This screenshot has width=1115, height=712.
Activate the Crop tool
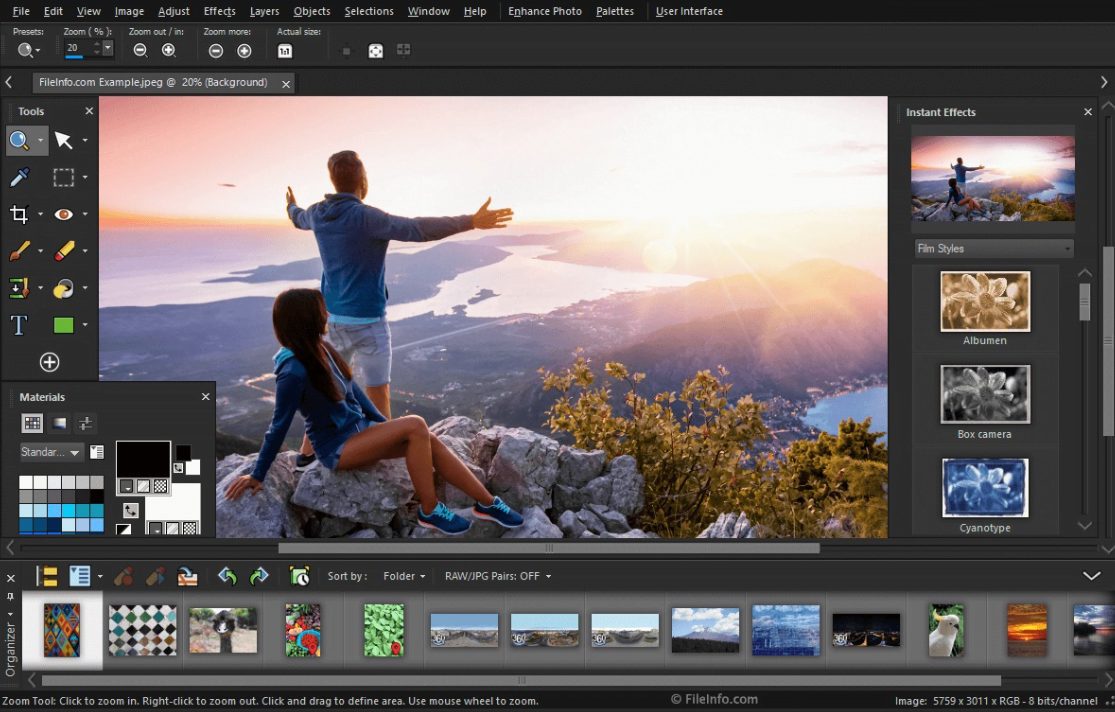pos(20,214)
